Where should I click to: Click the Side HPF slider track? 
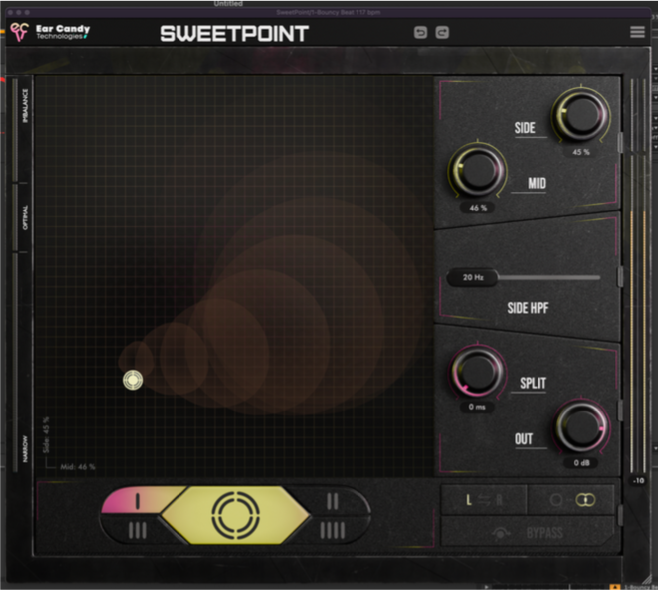[549, 277]
